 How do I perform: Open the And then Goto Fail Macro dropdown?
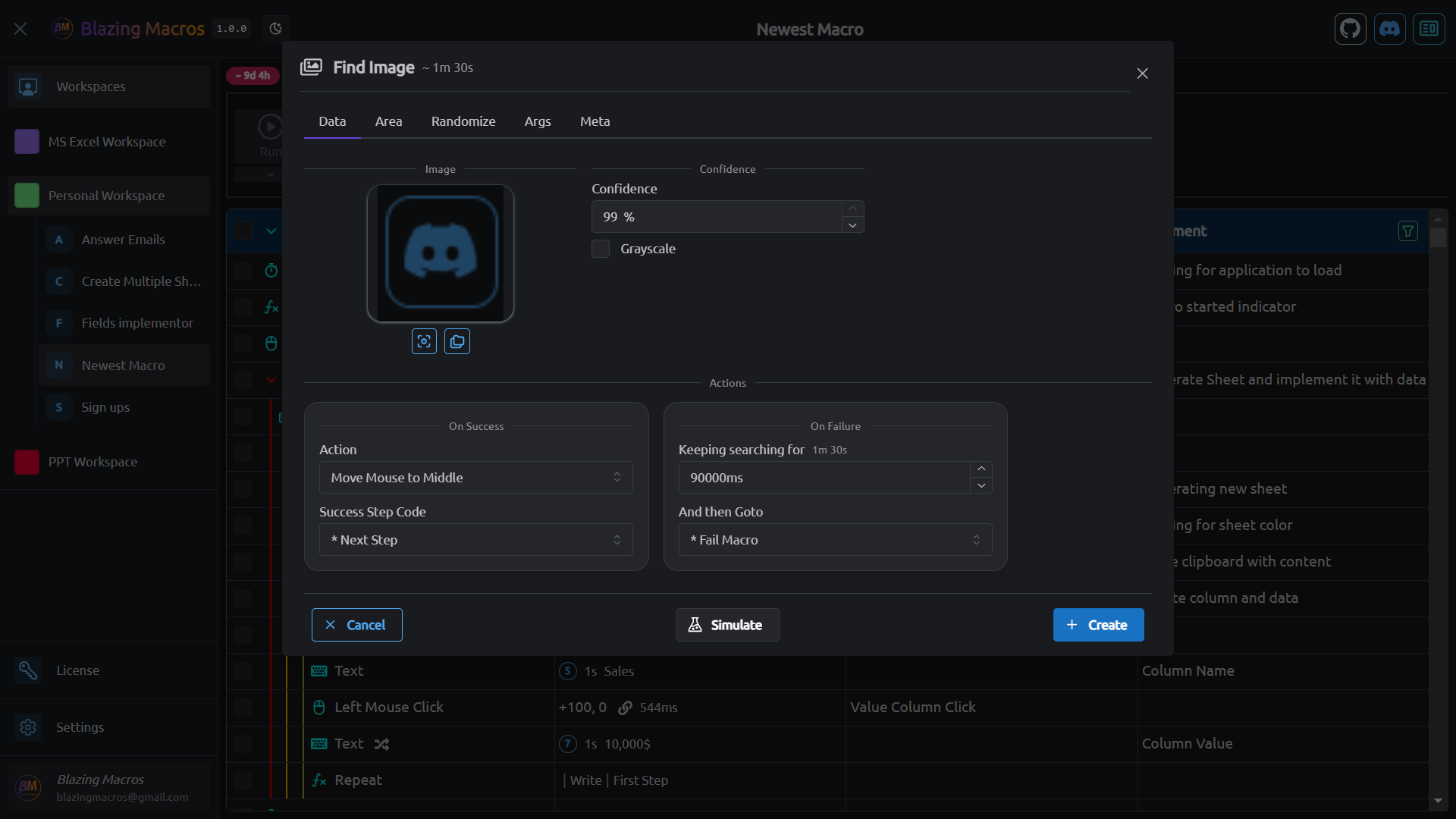(835, 540)
